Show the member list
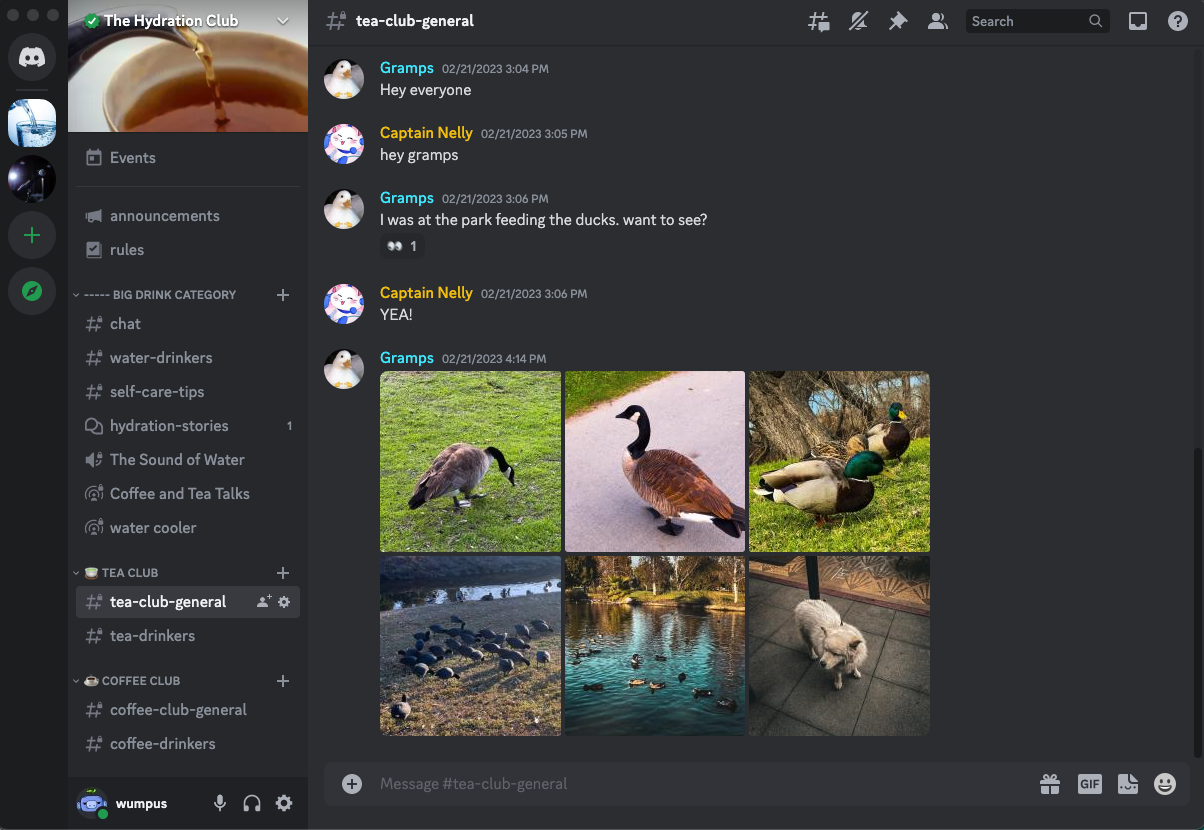This screenshot has width=1204, height=830. pos(937,20)
